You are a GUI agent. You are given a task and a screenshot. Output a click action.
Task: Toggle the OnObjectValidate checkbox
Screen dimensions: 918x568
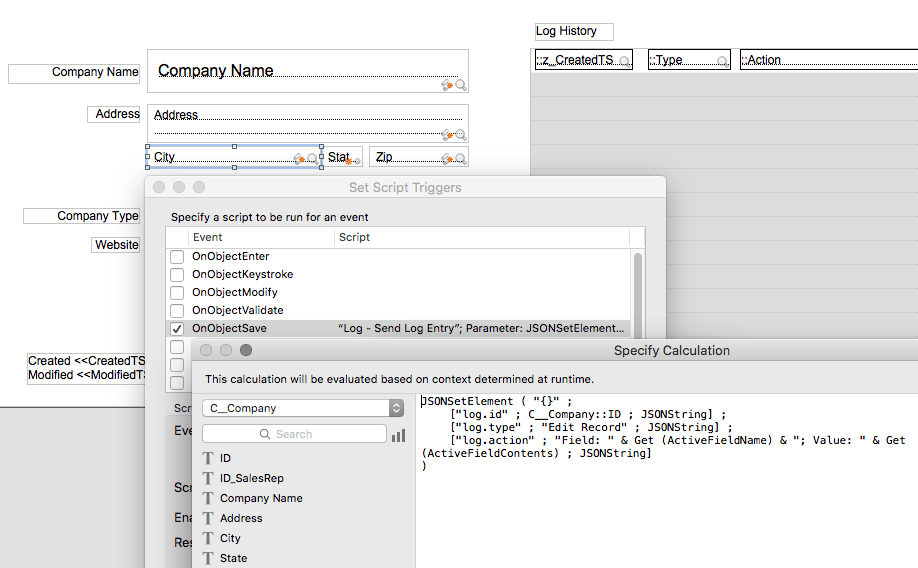point(177,310)
